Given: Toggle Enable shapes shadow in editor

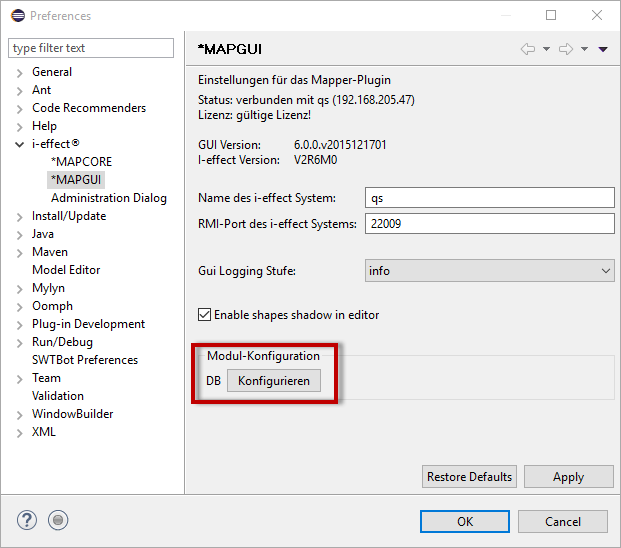Looking at the screenshot, I should 206,315.
